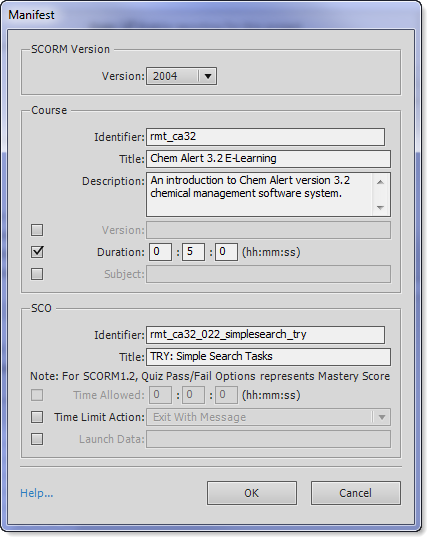432x542 pixels.
Task: Click the Time Limit Action label
Action: click(99, 417)
